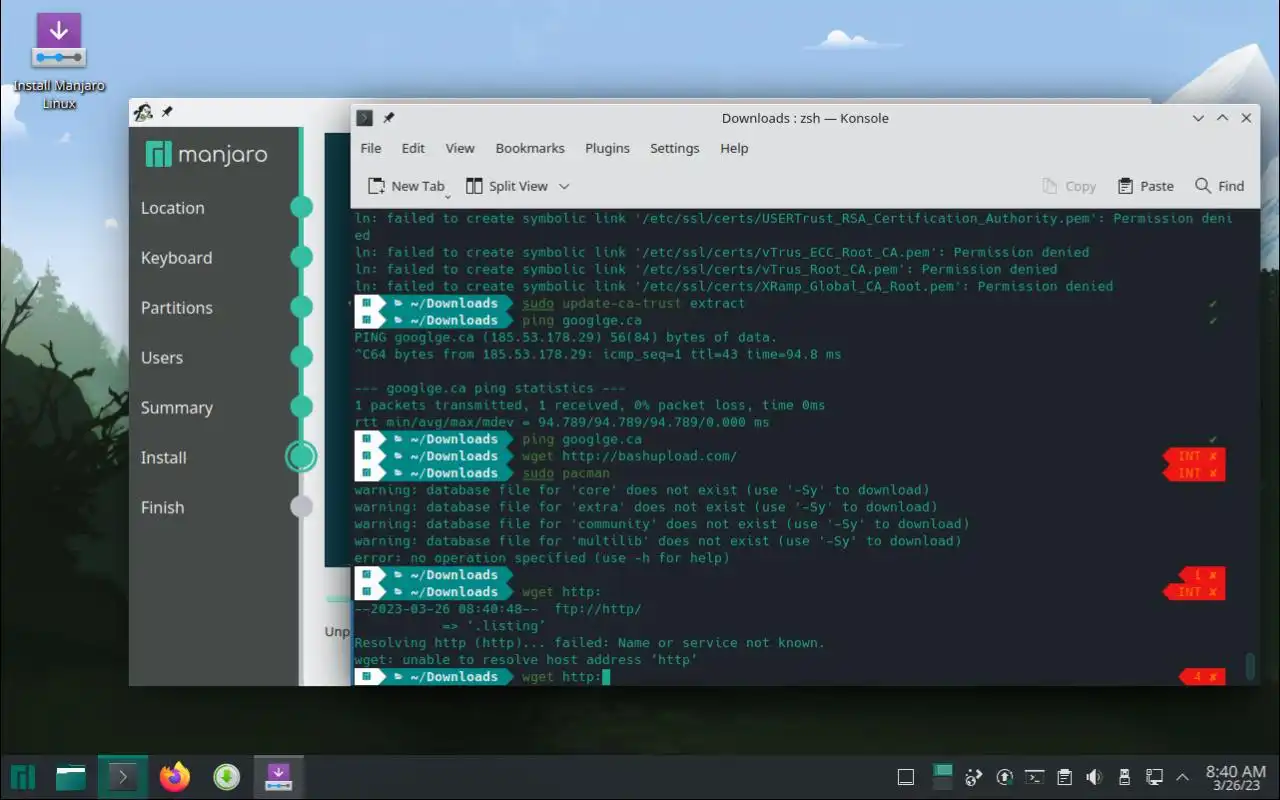Image resolution: width=1280 pixels, height=800 pixels.
Task: Open the clipboard tray icon
Action: point(1065,777)
